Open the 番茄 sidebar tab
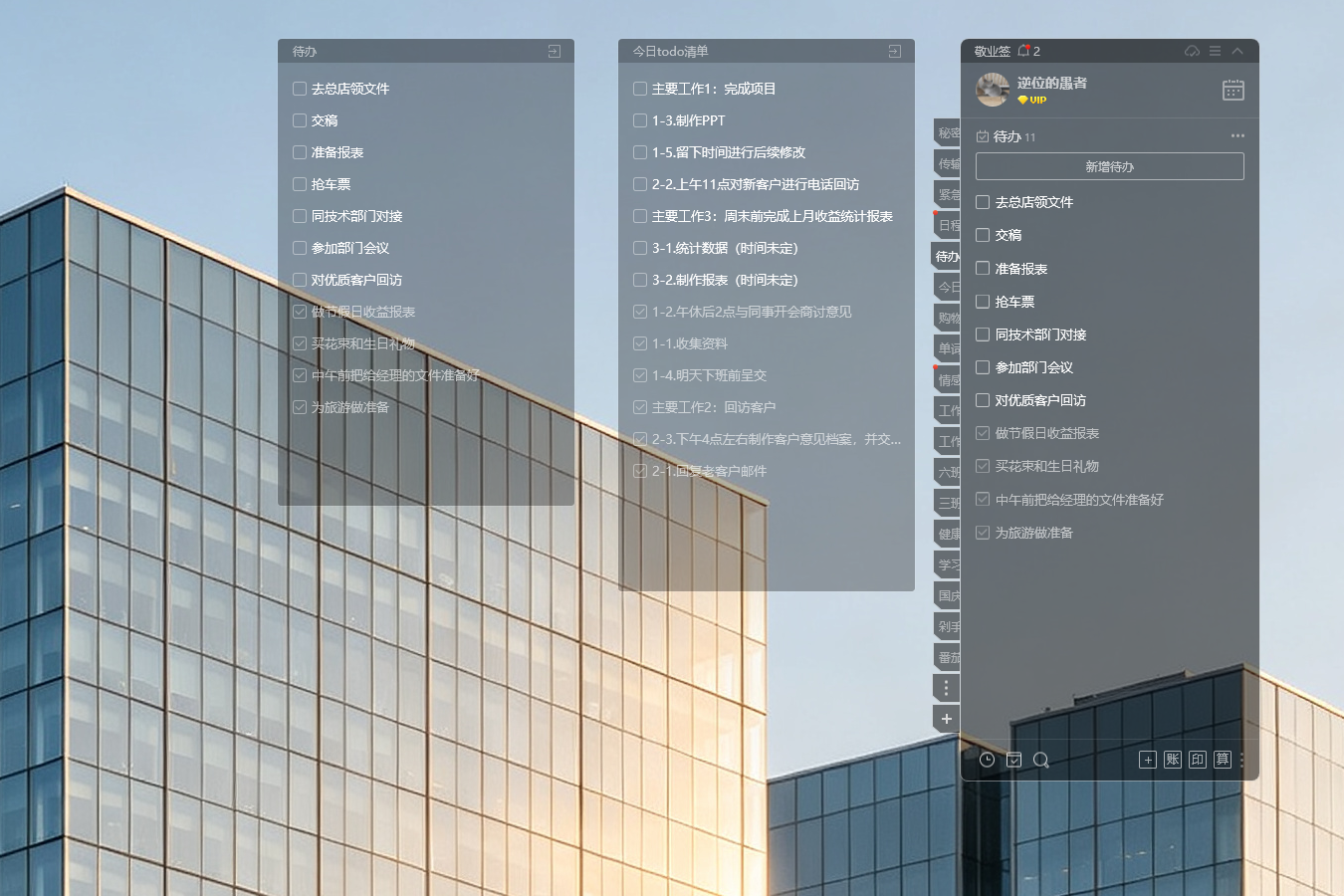 (947, 657)
